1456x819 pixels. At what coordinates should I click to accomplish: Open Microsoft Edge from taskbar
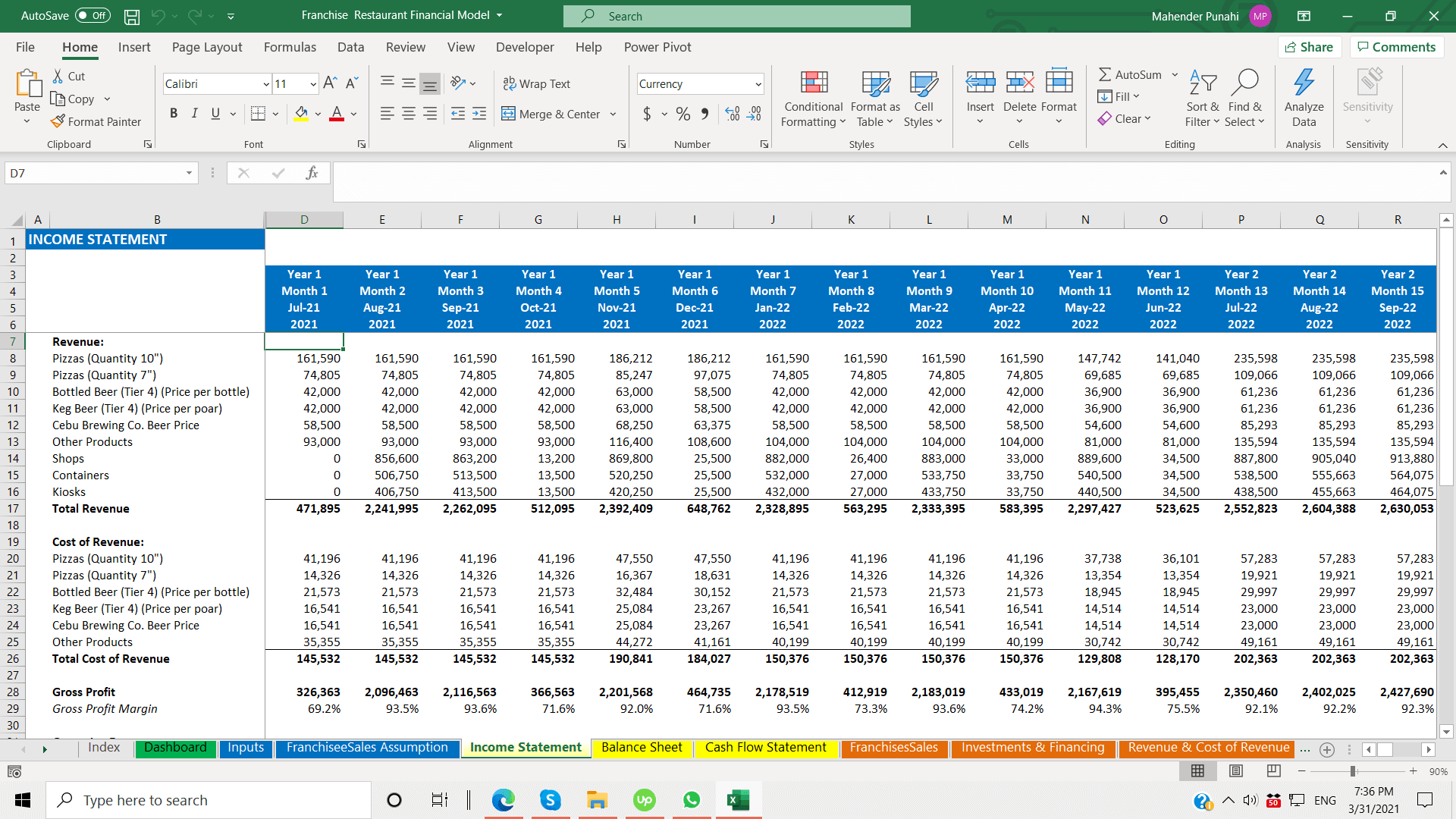pyautogui.click(x=503, y=800)
